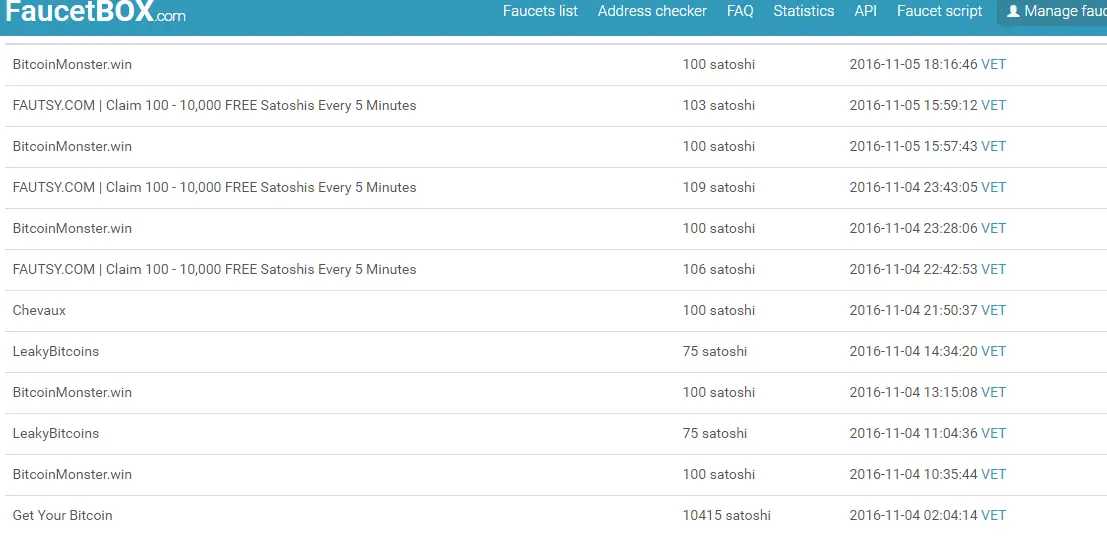Viewport: 1107px width, 556px height.
Task: Click 100 satoshi amount in Chevaux row
Action: click(x=719, y=310)
